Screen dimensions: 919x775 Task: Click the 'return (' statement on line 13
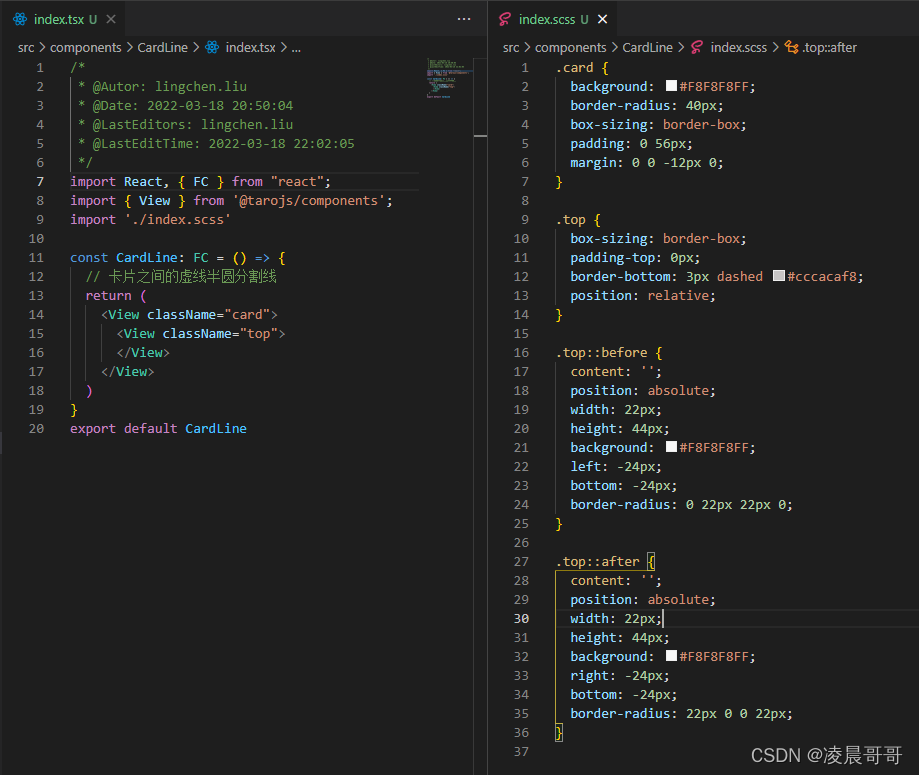[116, 295]
